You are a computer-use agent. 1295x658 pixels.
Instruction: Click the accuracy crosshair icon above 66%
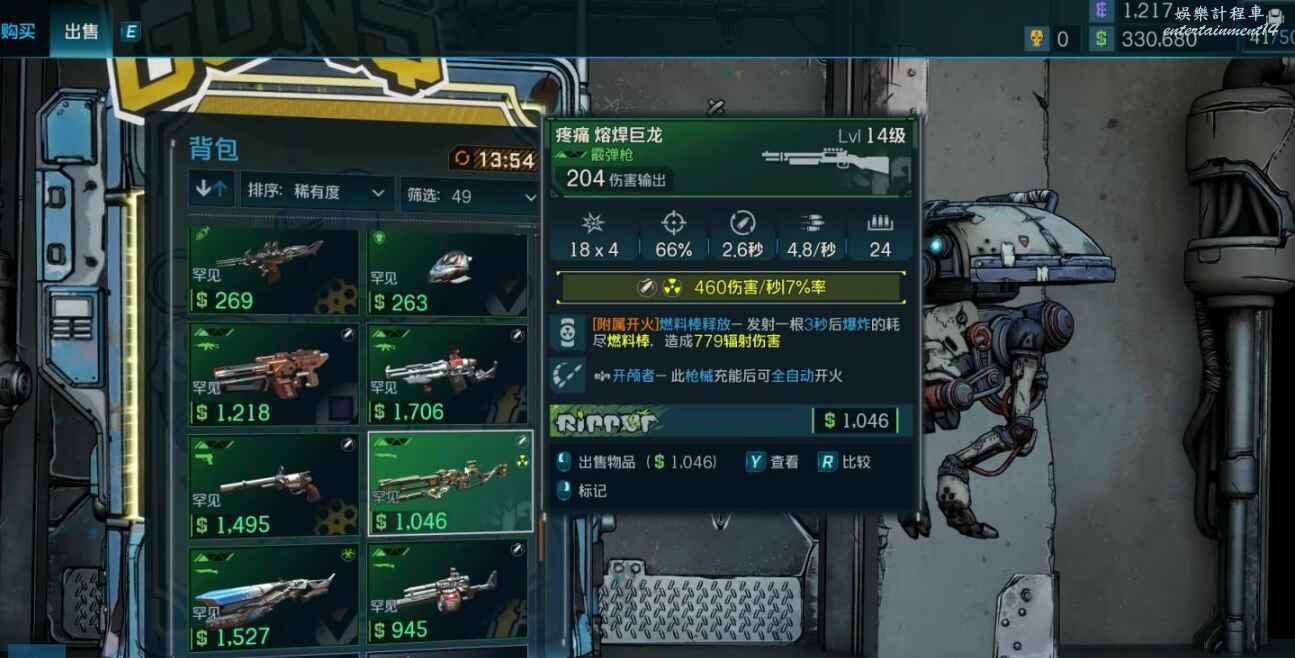pos(675,223)
